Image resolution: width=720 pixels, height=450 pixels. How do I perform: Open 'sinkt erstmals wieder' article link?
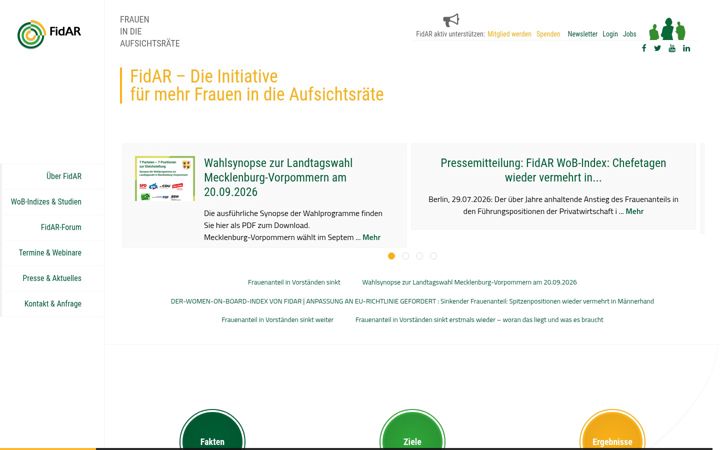pos(479,320)
